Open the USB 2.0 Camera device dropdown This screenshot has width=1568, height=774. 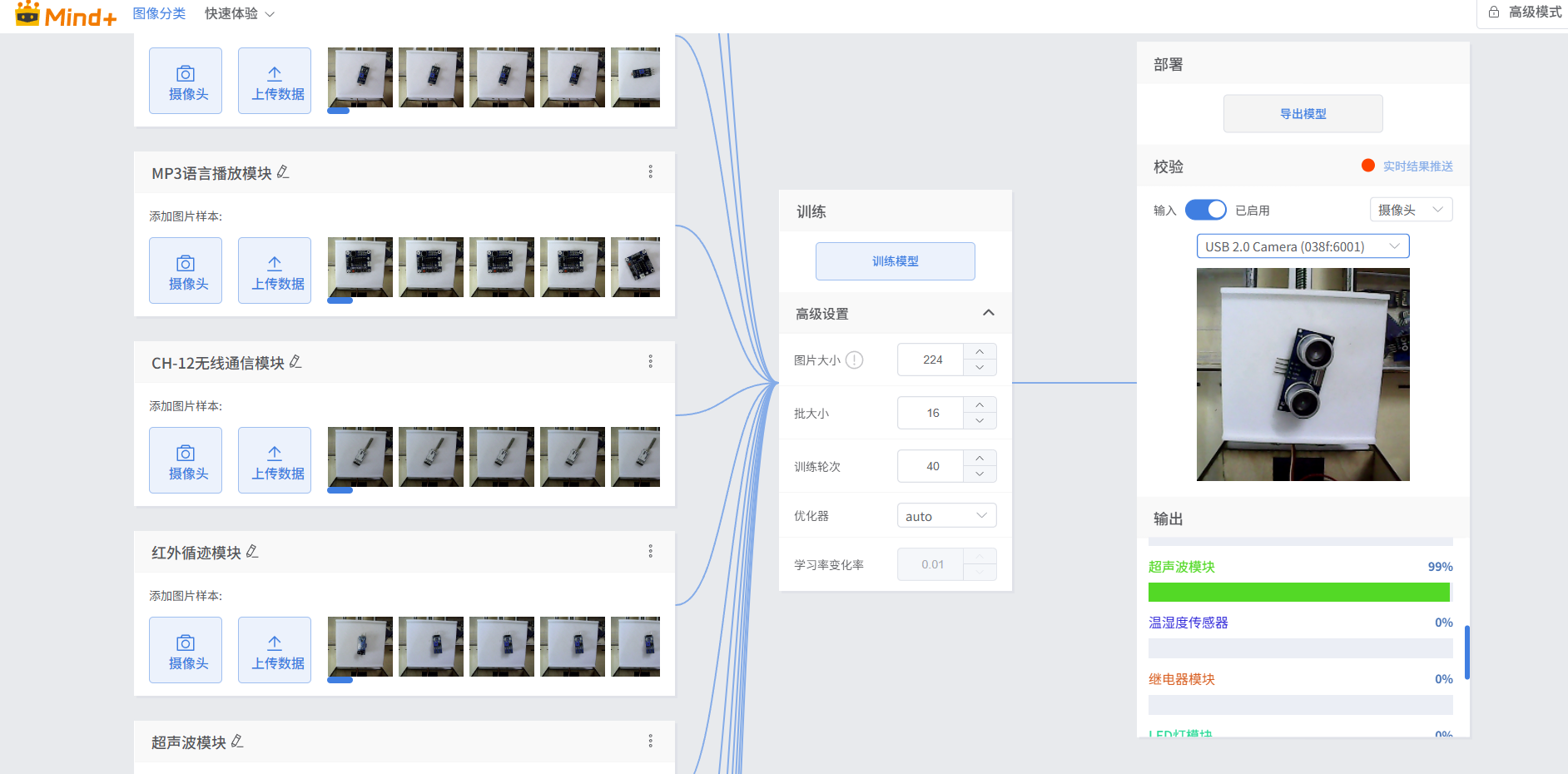tap(1303, 246)
